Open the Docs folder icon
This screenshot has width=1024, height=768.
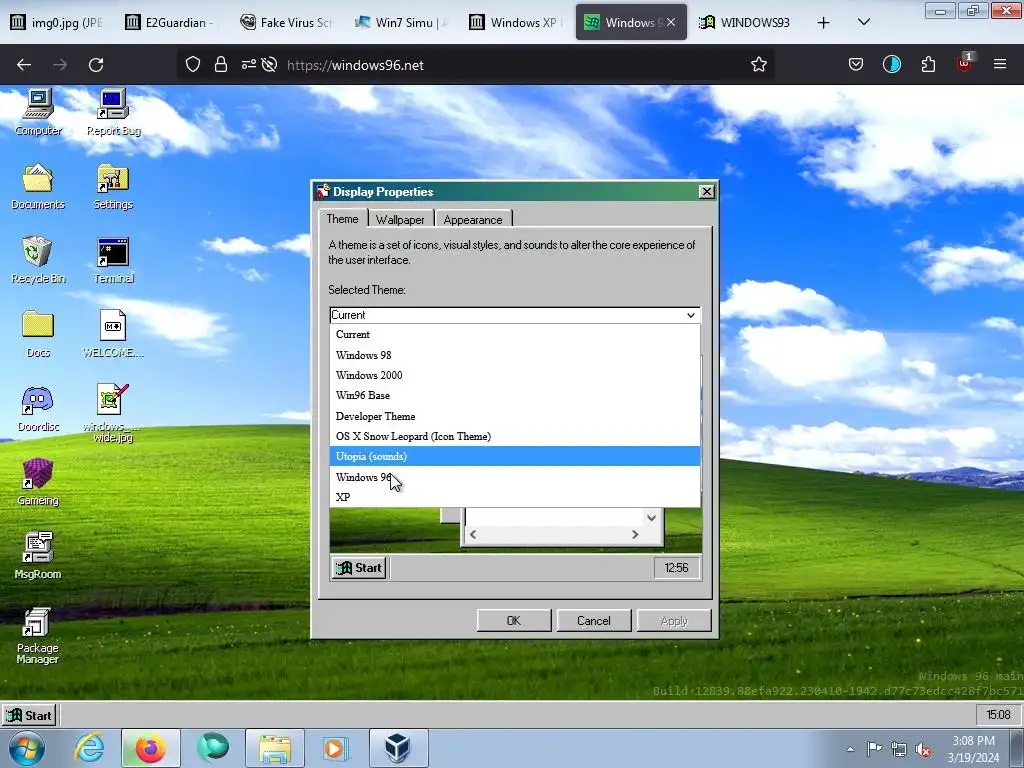(38, 334)
